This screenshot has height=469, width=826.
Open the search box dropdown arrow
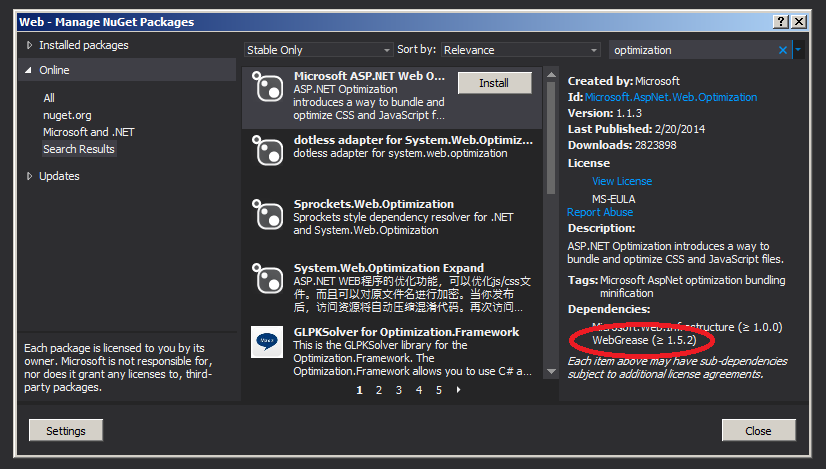point(798,50)
